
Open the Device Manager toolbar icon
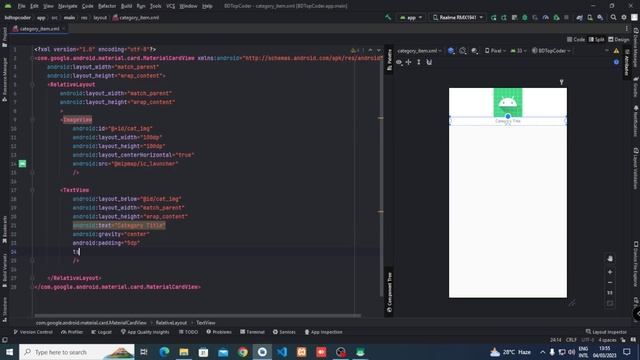(590, 18)
